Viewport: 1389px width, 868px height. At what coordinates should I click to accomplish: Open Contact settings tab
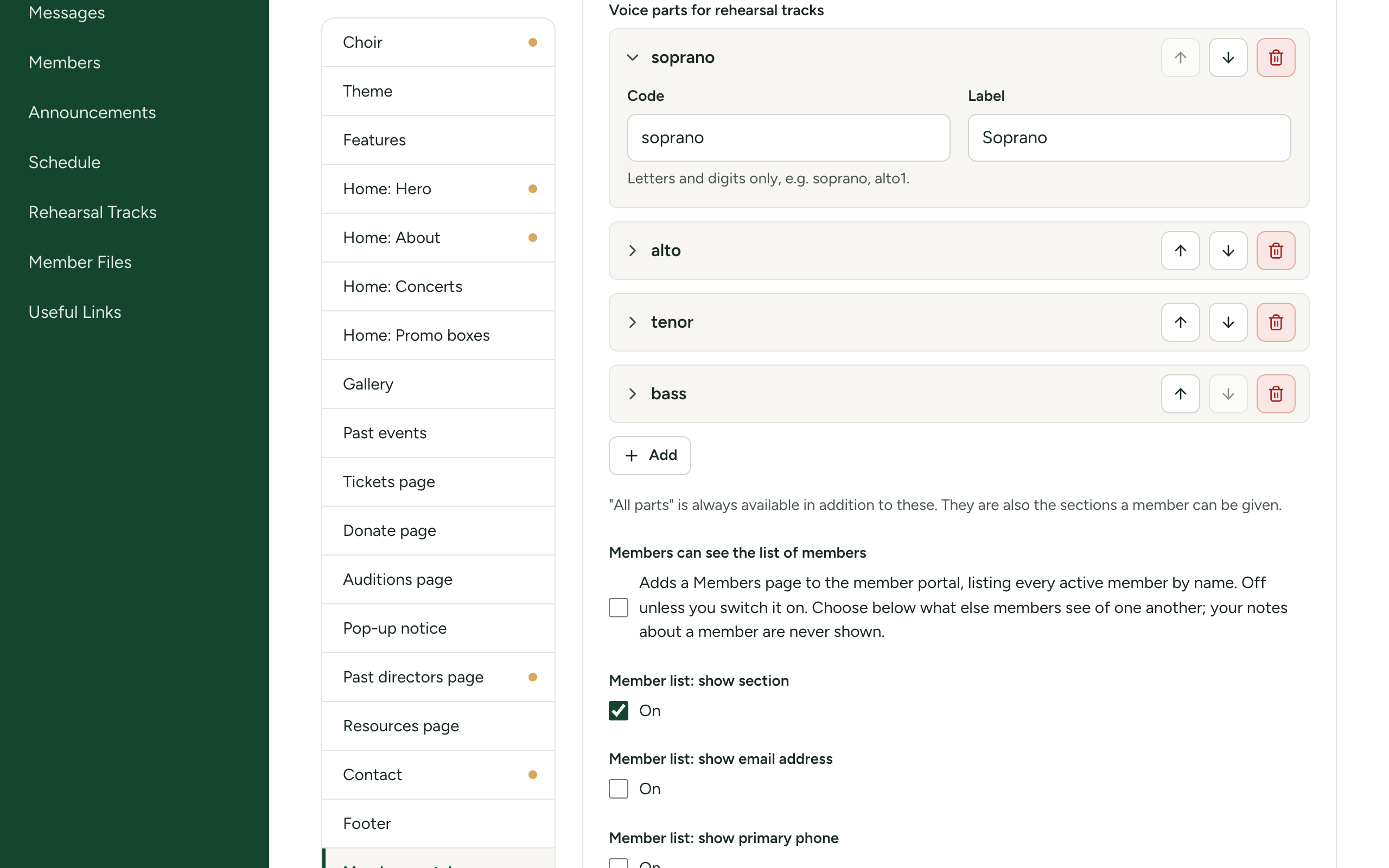coord(438,775)
